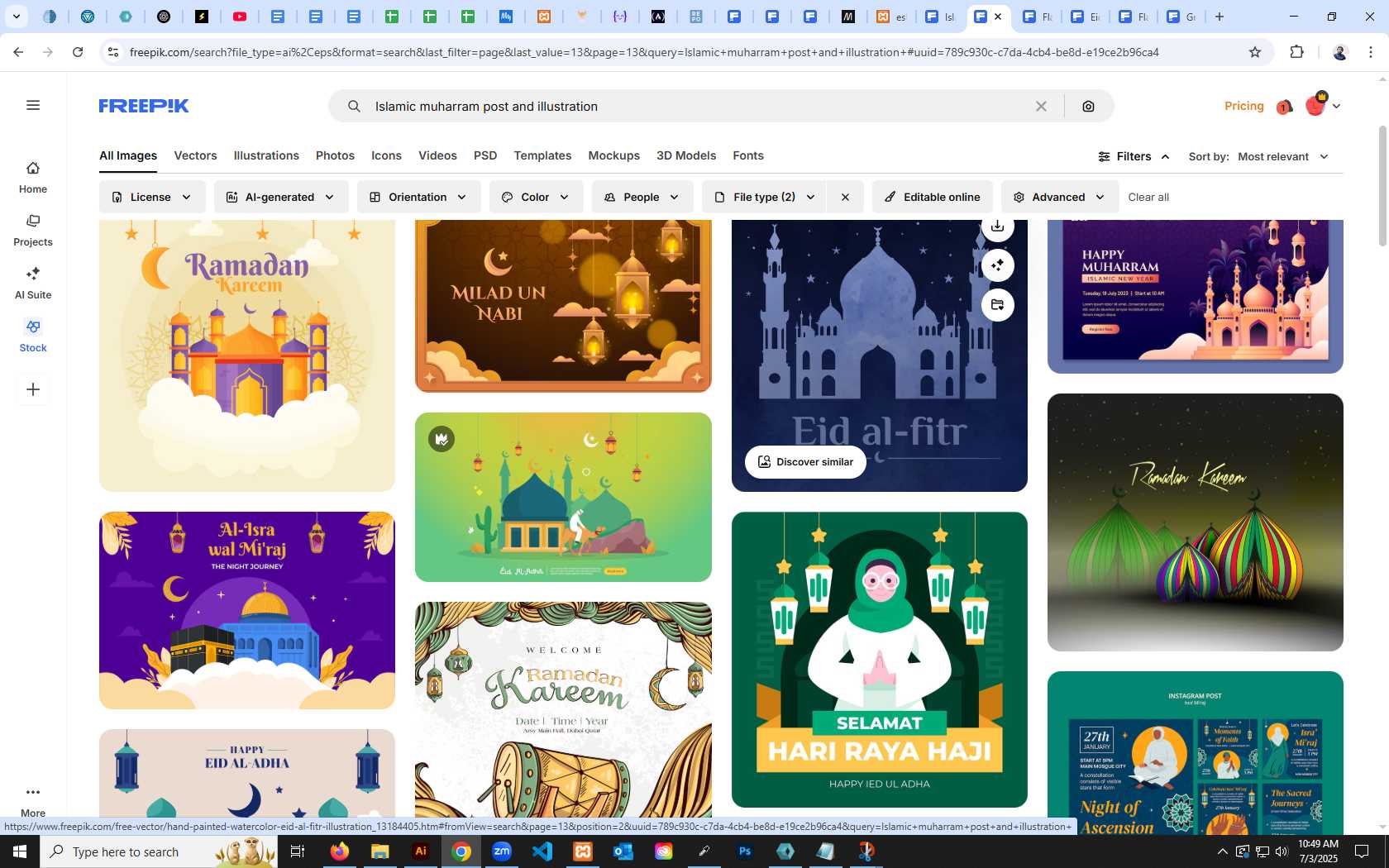Open the Al-Isra wal Mi'raj thumbnail

(247, 610)
